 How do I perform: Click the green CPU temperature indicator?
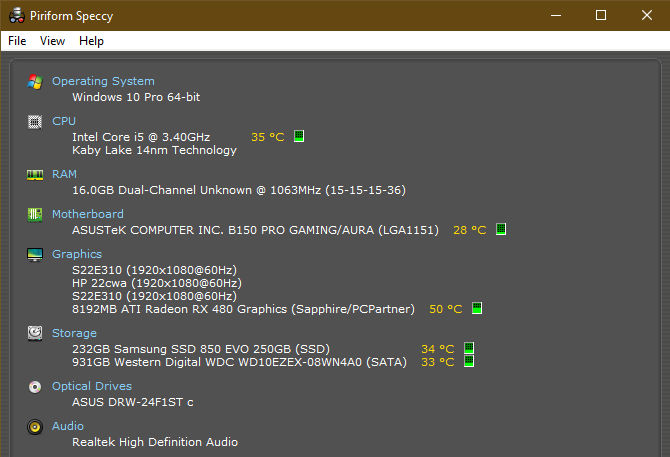point(299,136)
